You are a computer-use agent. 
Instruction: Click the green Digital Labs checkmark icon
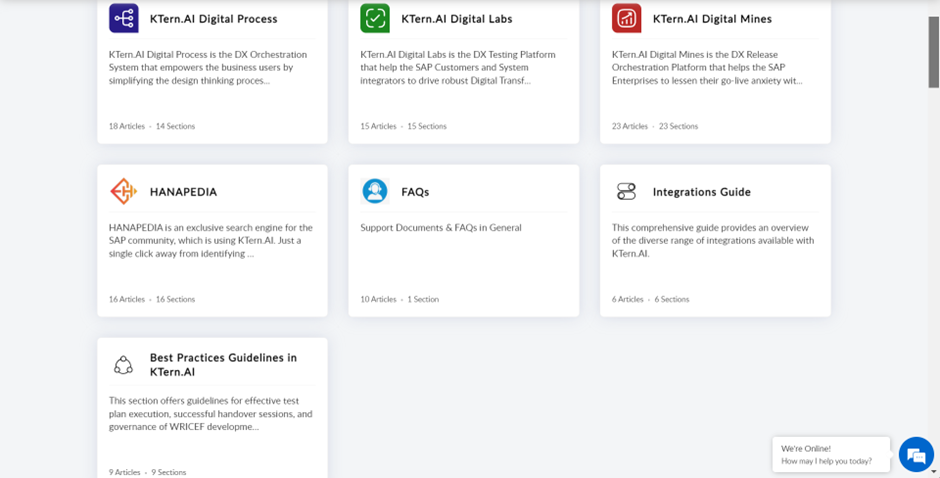(x=375, y=18)
